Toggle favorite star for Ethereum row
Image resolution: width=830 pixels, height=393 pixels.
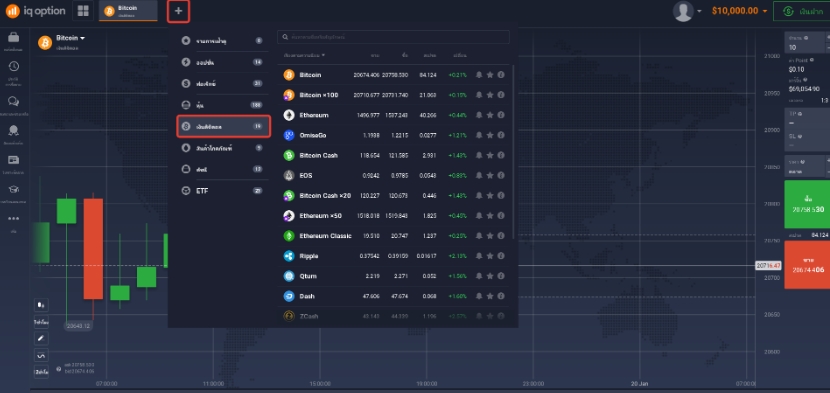tap(490, 115)
